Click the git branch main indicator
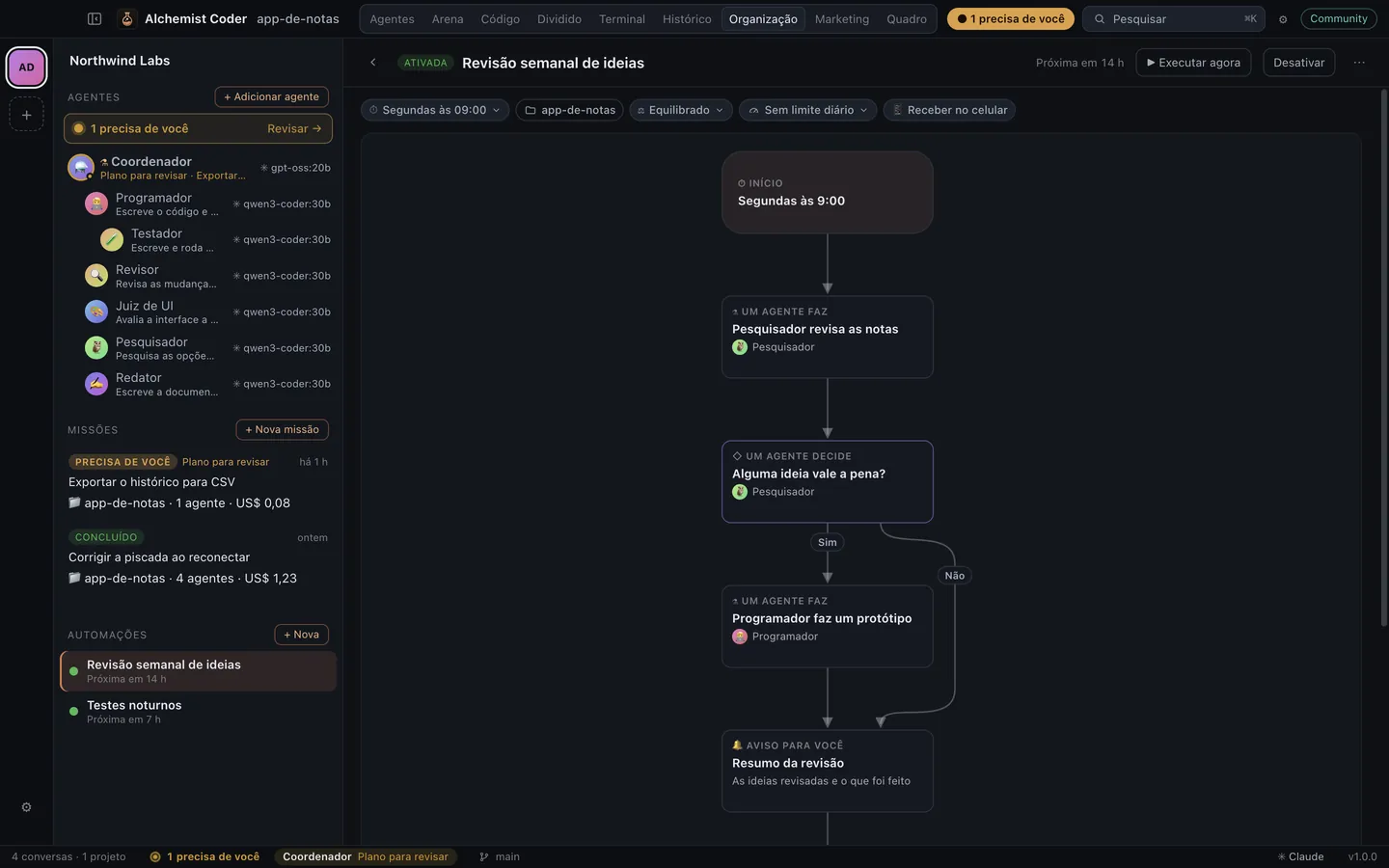The height and width of the screenshot is (868, 1389). click(500, 856)
